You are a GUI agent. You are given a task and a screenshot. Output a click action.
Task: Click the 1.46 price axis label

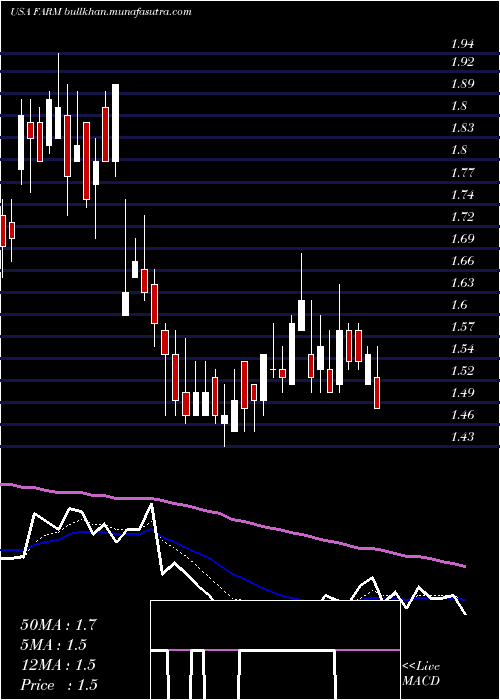click(462, 415)
